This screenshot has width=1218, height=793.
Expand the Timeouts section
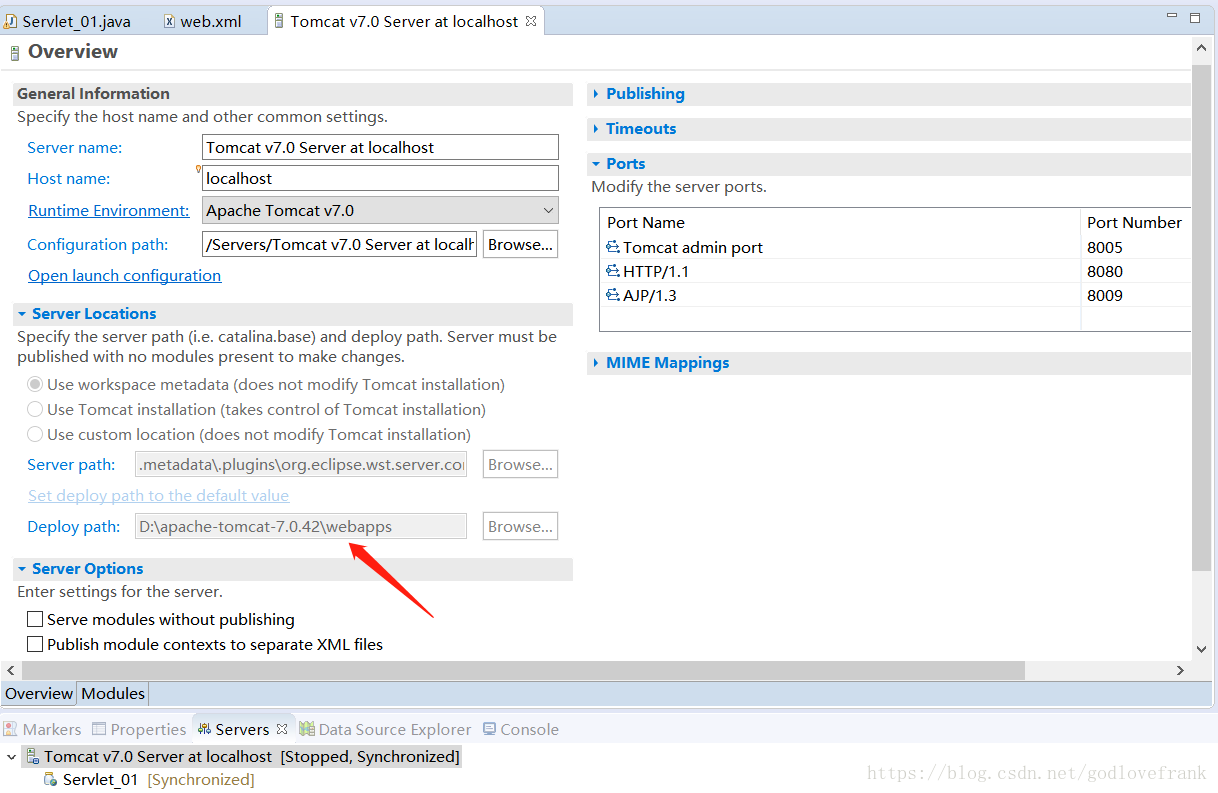pos(596,129)
